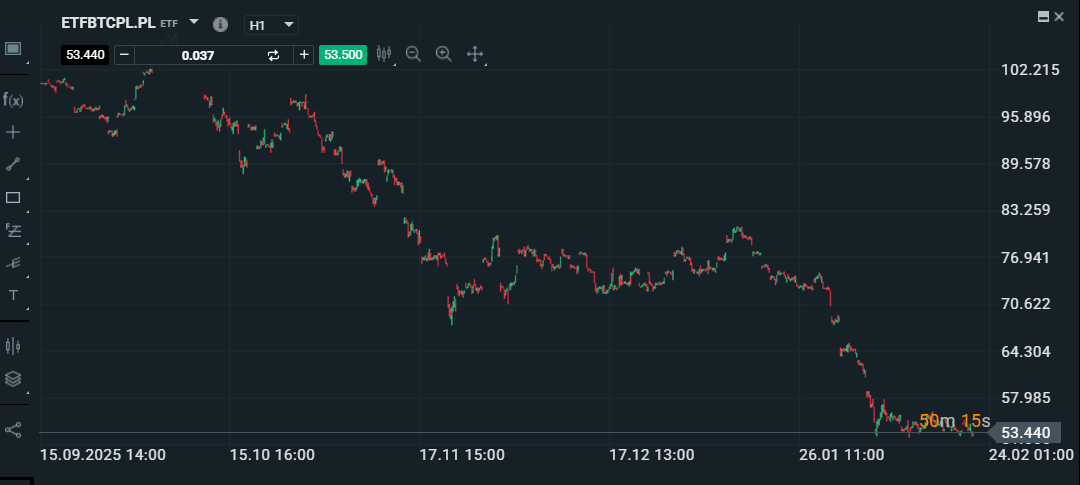Change chart type via candlestick toolbar icon
This screenshot has width=1080, height=485.
coord(384,54)
